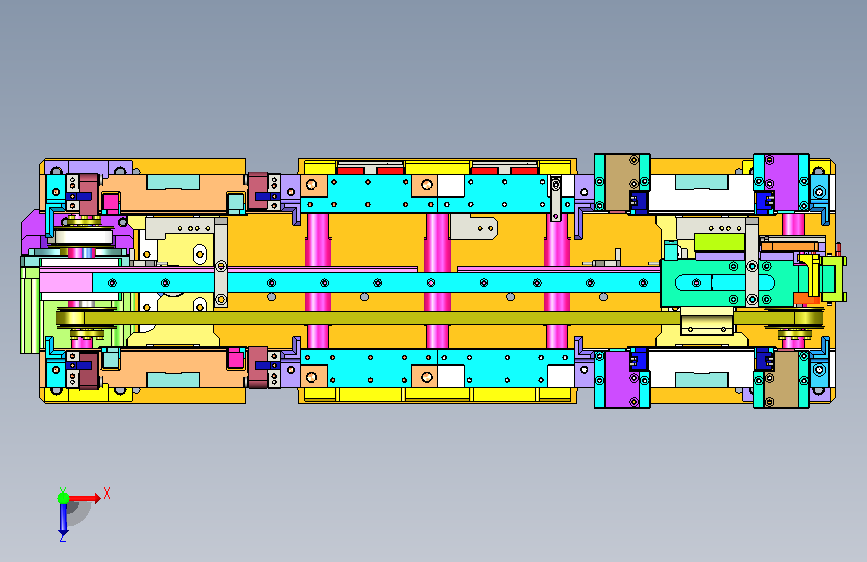Click the red X axis arrow of triad
Image resolution: width=867 pixels, height=562 pixels.
(x=84, y=498)
